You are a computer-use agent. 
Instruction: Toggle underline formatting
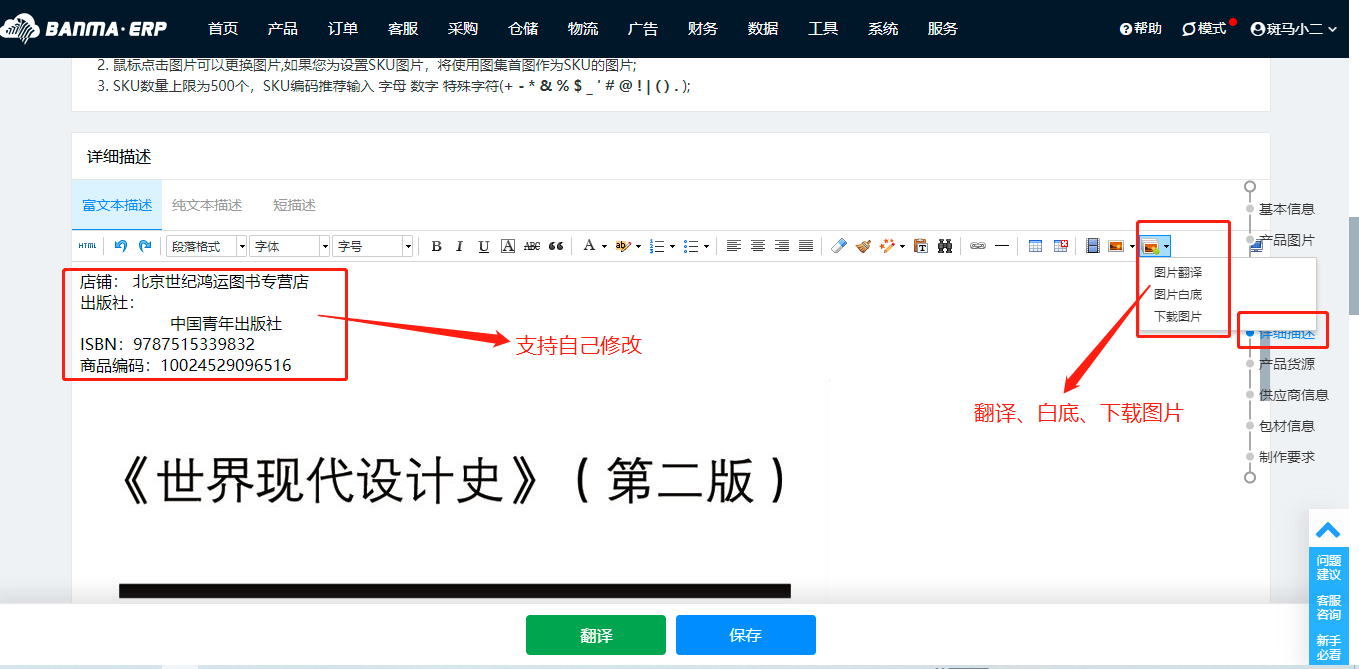point(484,246)
